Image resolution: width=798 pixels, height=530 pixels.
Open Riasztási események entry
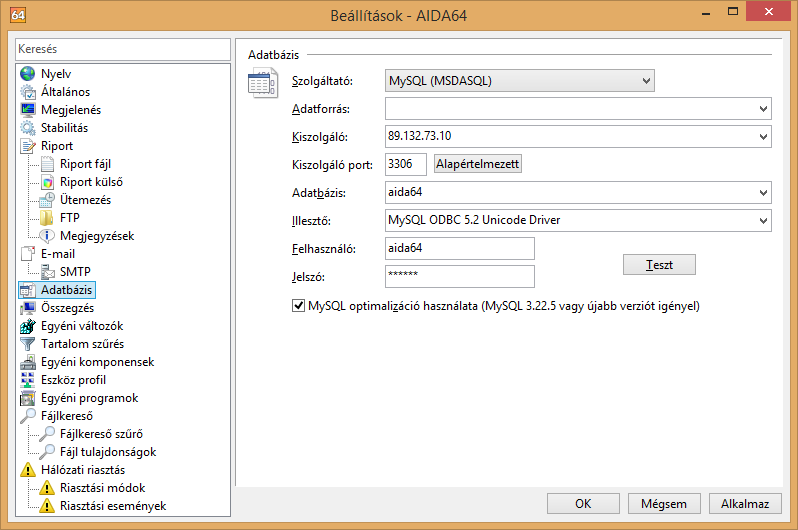(113, 506)
